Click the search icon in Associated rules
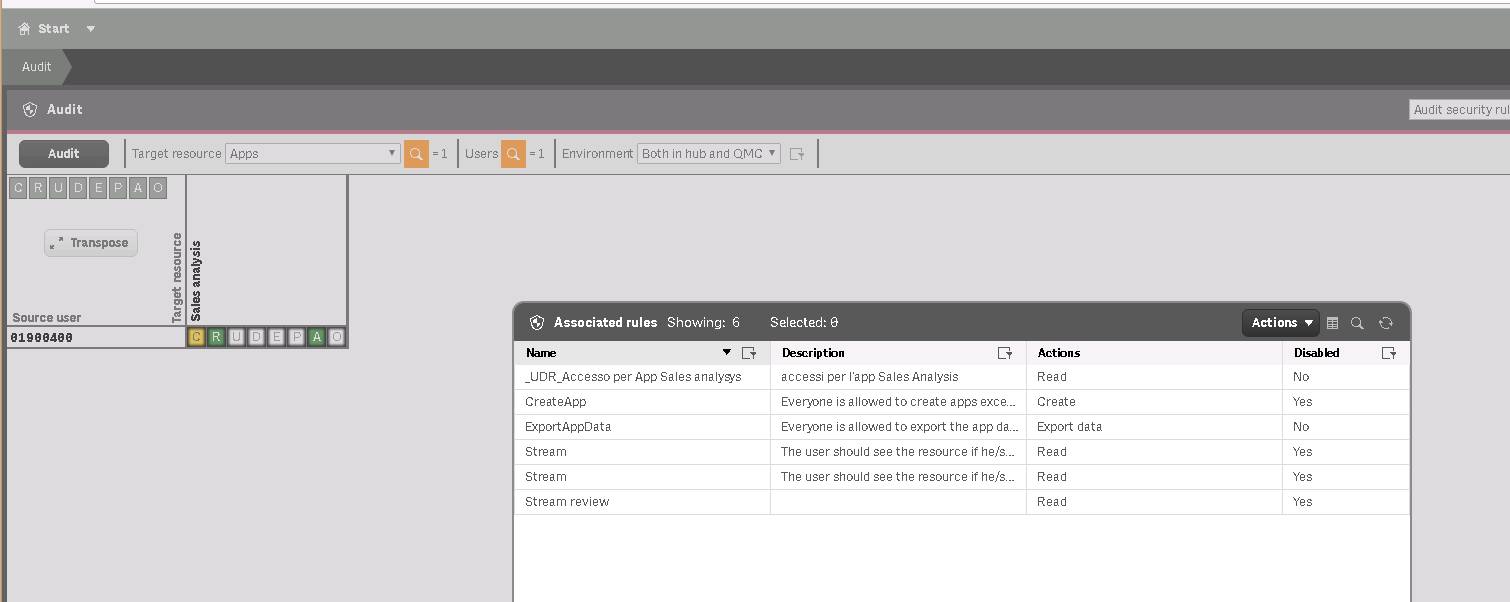The image size is (1510, 602). click(x=1357, y=323)
